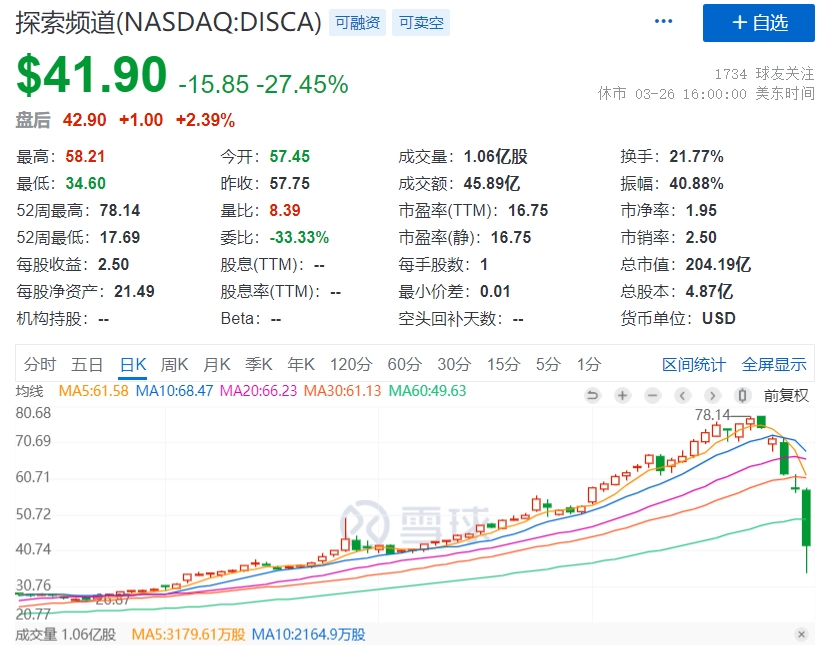Click the current price $41.90
Image resolution: width=827 pixels, height=645 pixels.
click(92, 75)
